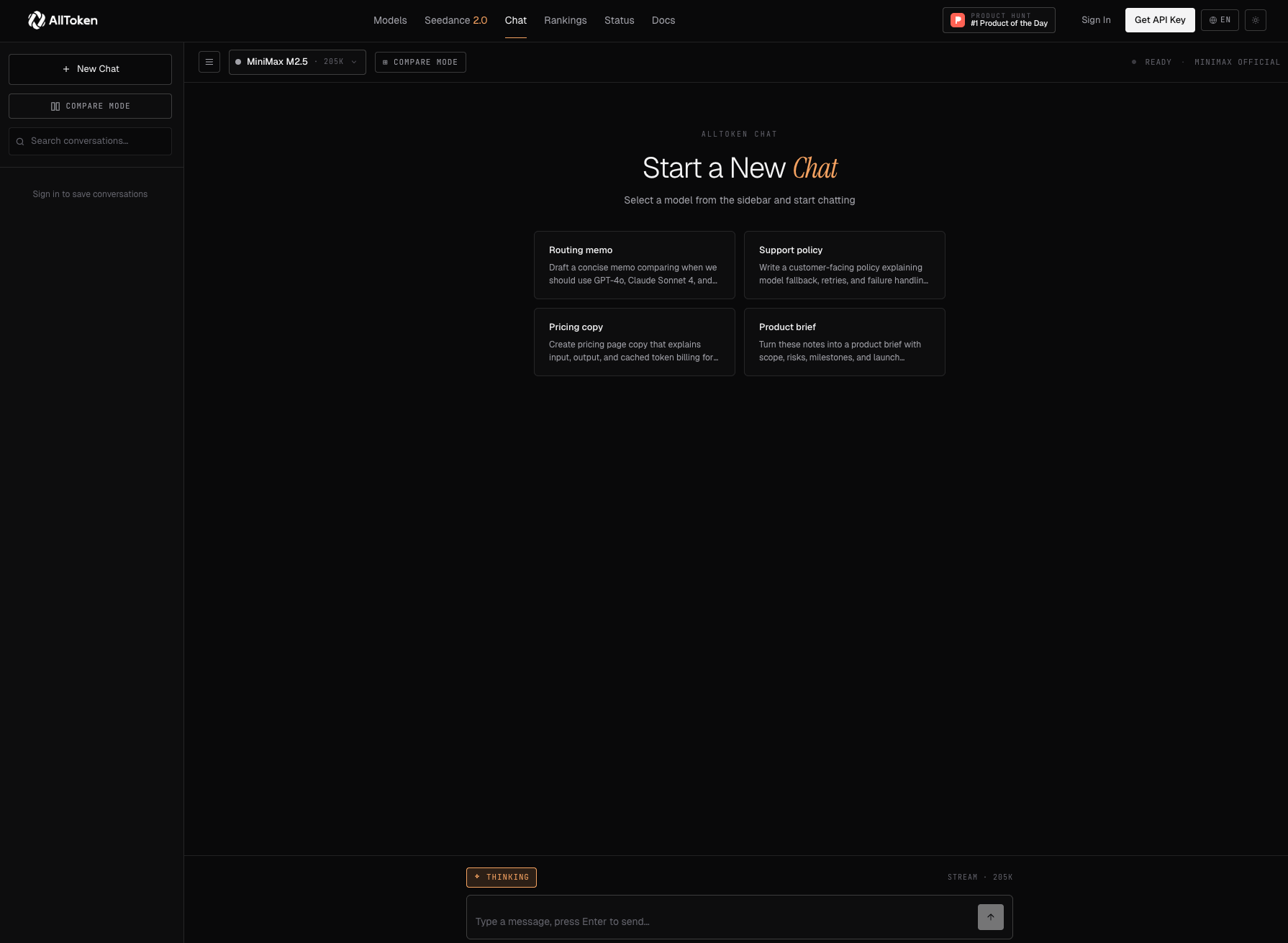
Task: Open the Seedance 2.0 page
Action: (x=455, y=20)
